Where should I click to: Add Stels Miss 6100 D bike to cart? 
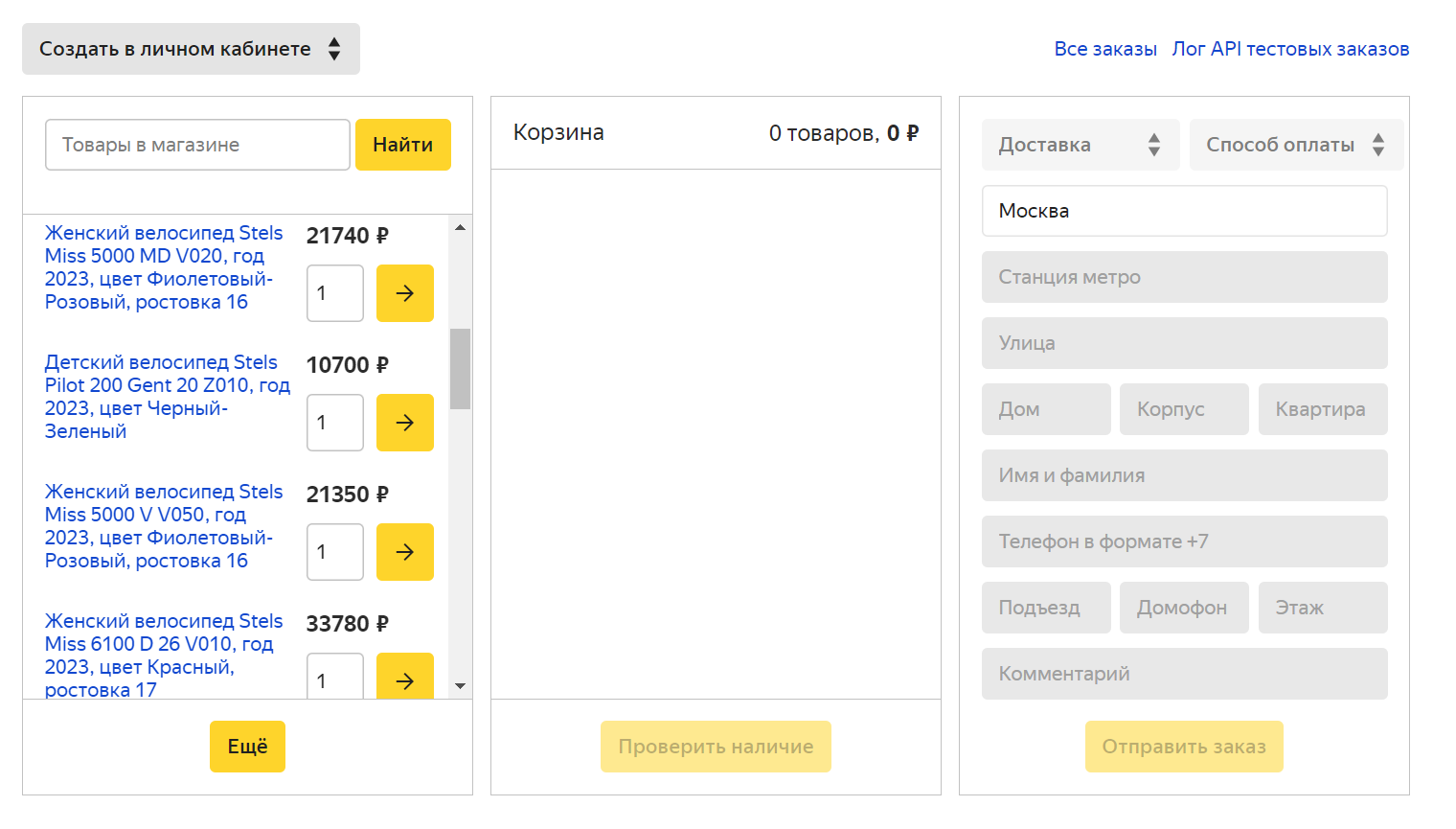coord(404,679)
